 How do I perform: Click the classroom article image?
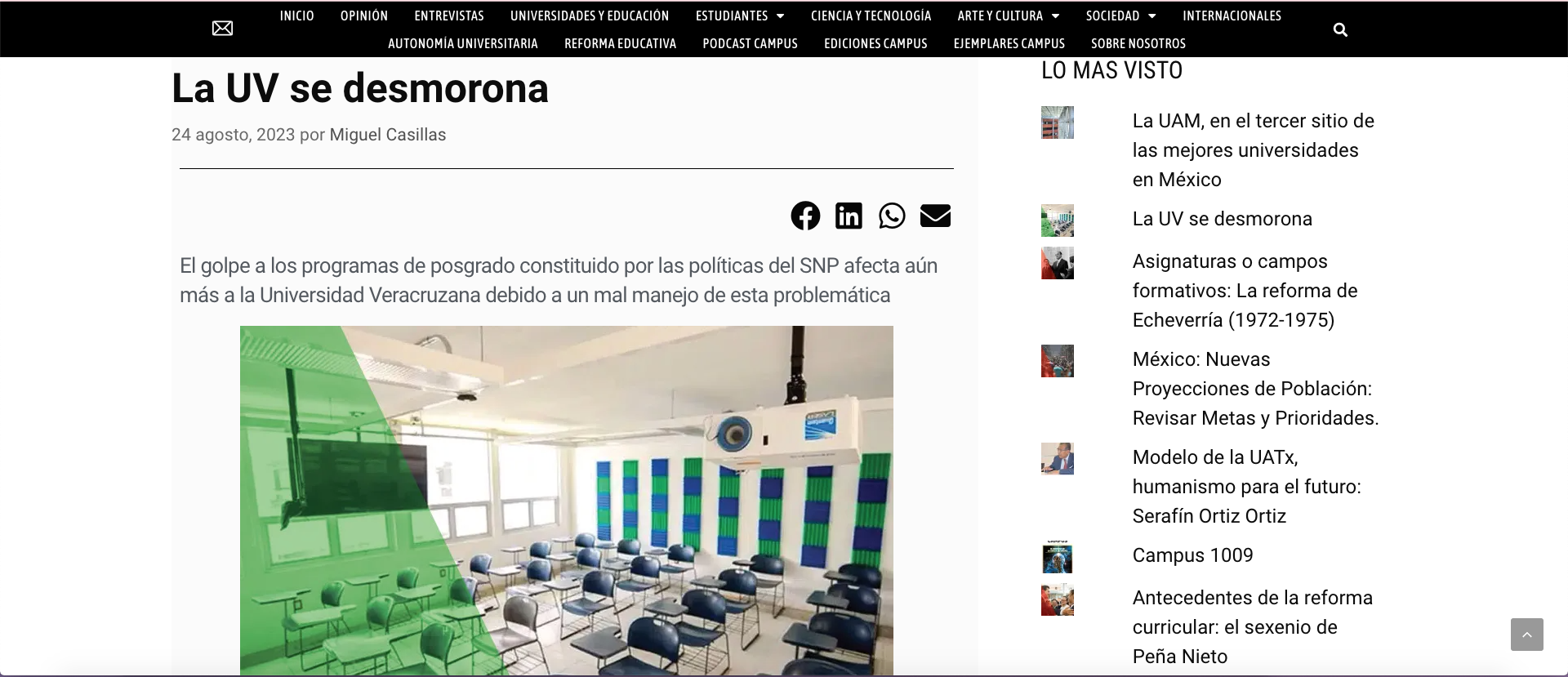pos(567,501)
